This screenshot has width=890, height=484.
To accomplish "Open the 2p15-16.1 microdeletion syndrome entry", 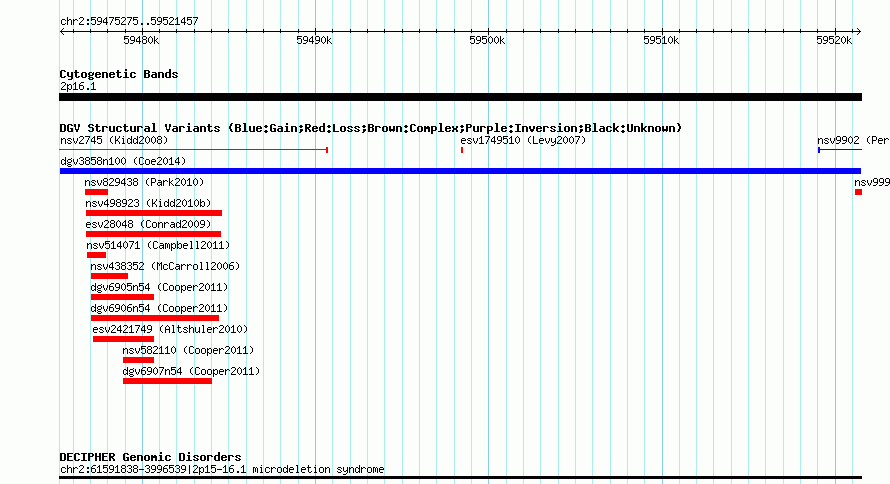I will pos(222,469).
